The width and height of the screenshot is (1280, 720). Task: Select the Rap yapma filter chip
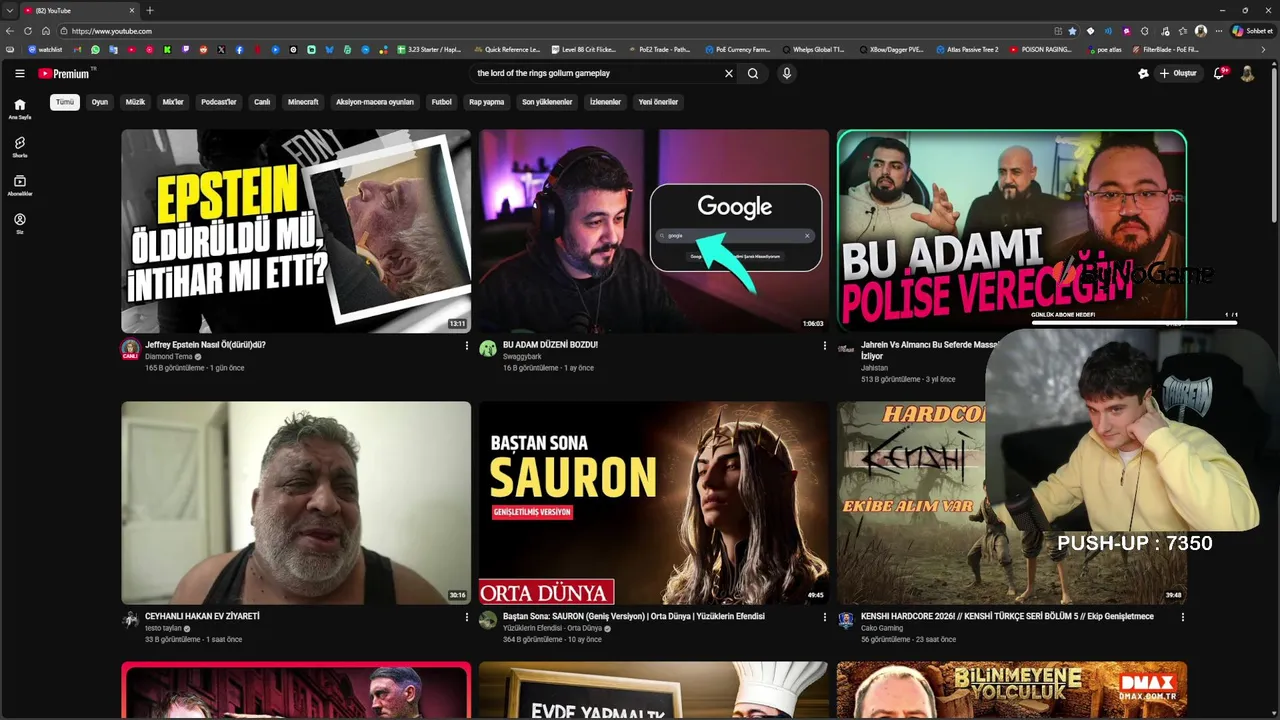coord(487,102)
